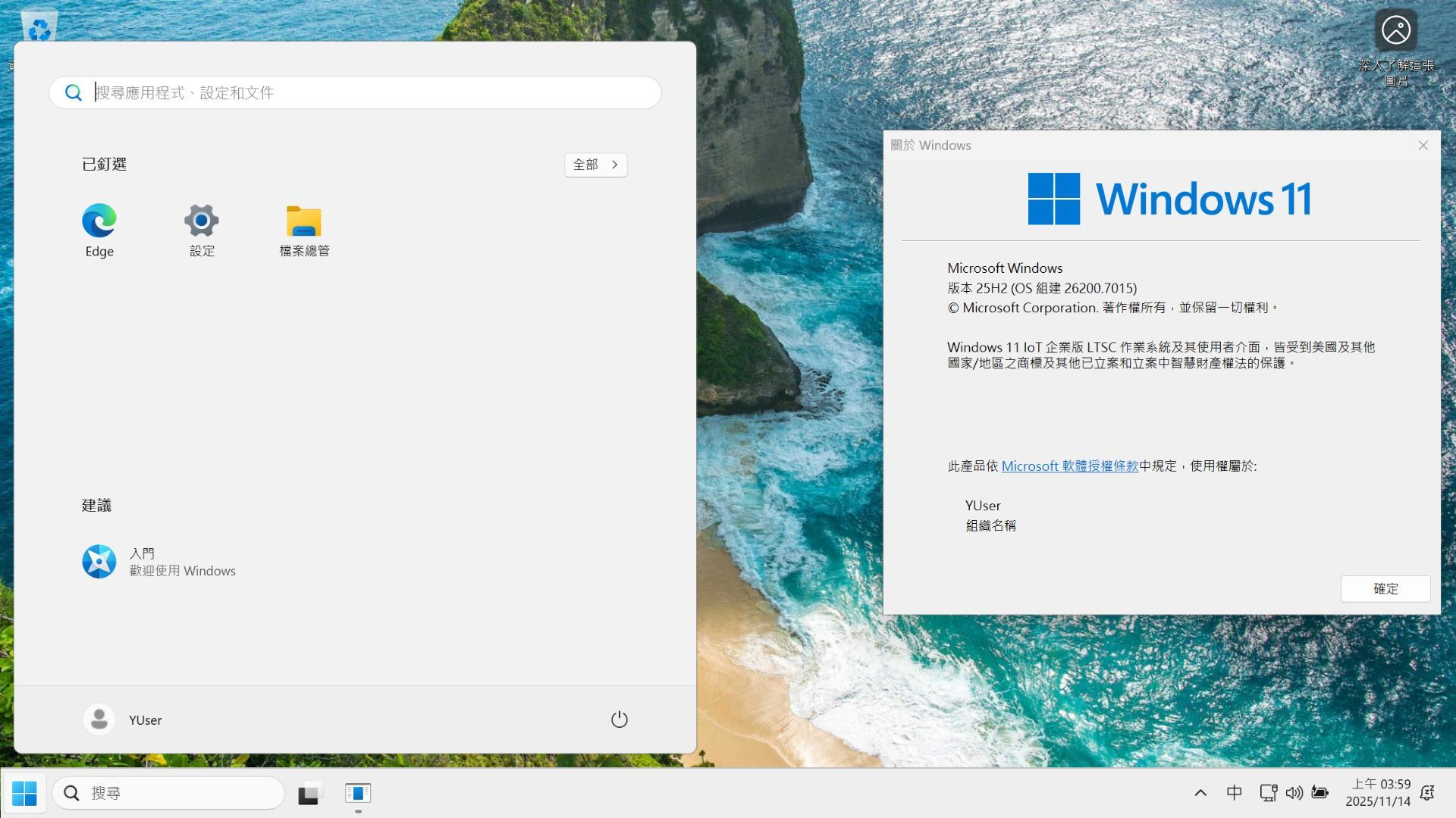
Task: Launch the 入門 Get Started suggestion
Action: click(159, 562)
